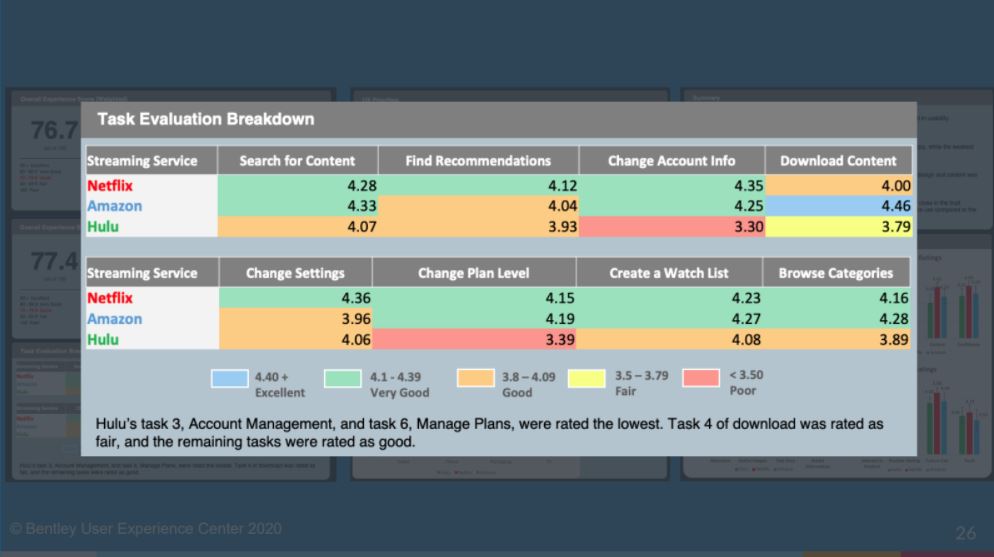Click the 77.4 score in the background slide
The height and width of the screenshot is (557, 994).
click(55, 260)
